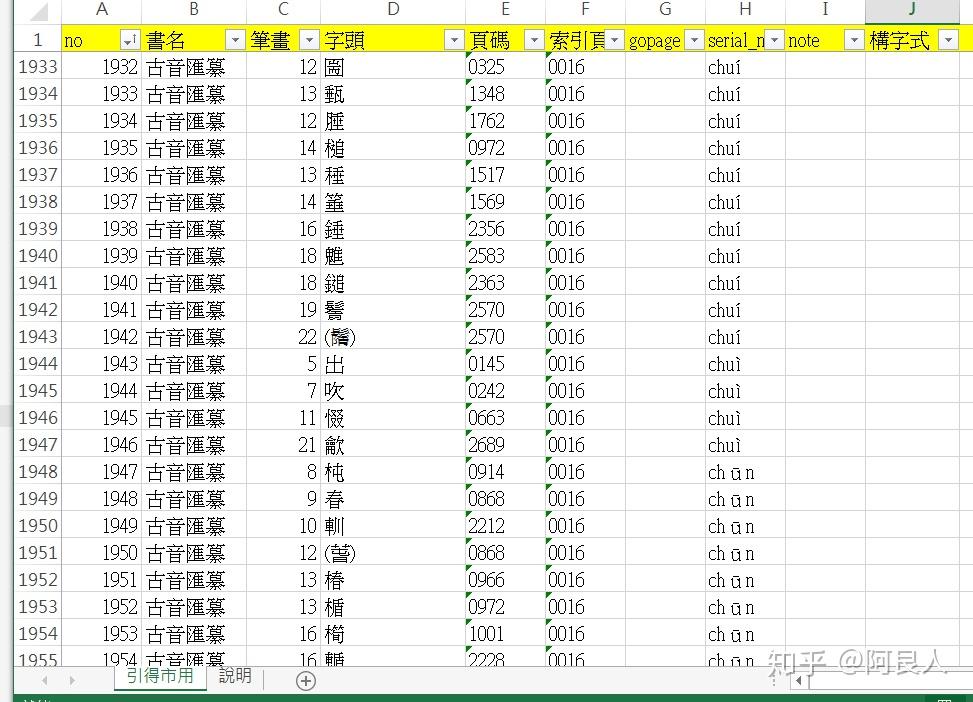Select row header 1940
This screenshot has height=702, width=973.
[x=38, y=255]
